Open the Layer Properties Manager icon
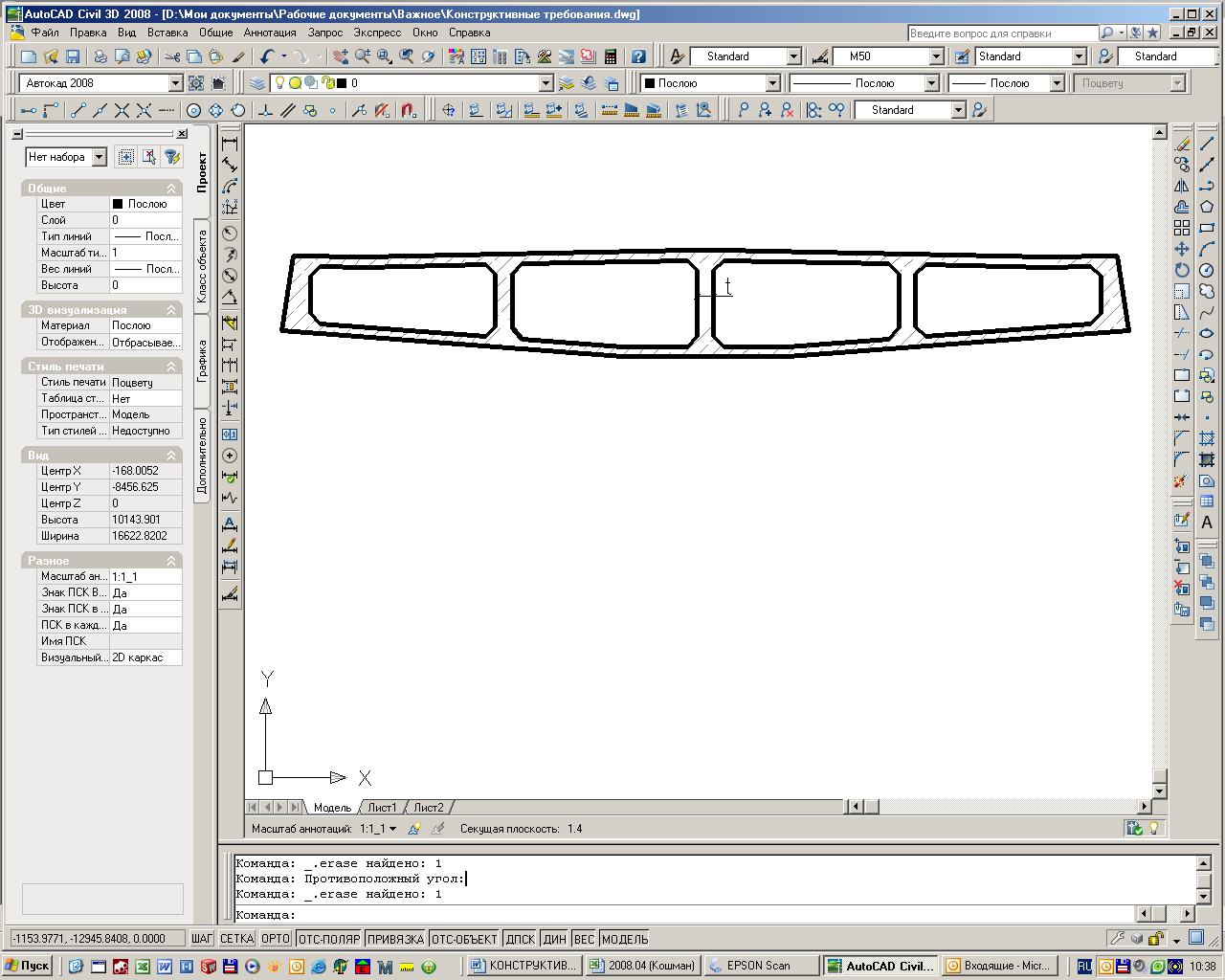Image resolution: width=1225 pixels, height=980 pixels. (x=257, y=83)
